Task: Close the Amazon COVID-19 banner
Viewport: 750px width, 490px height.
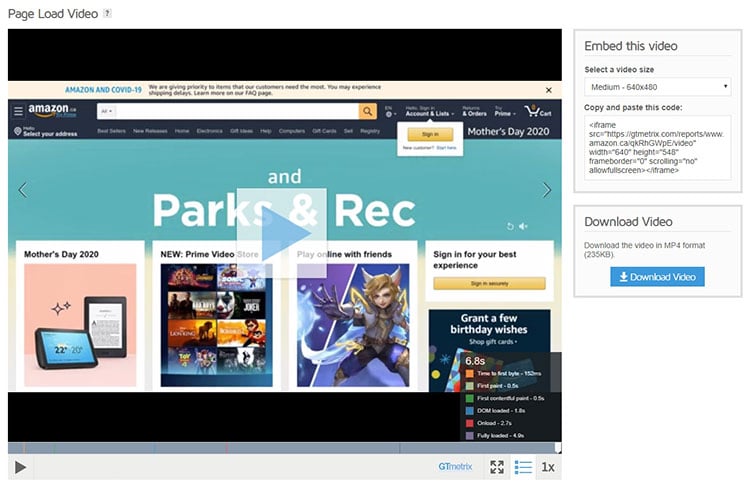Action: 549,90
